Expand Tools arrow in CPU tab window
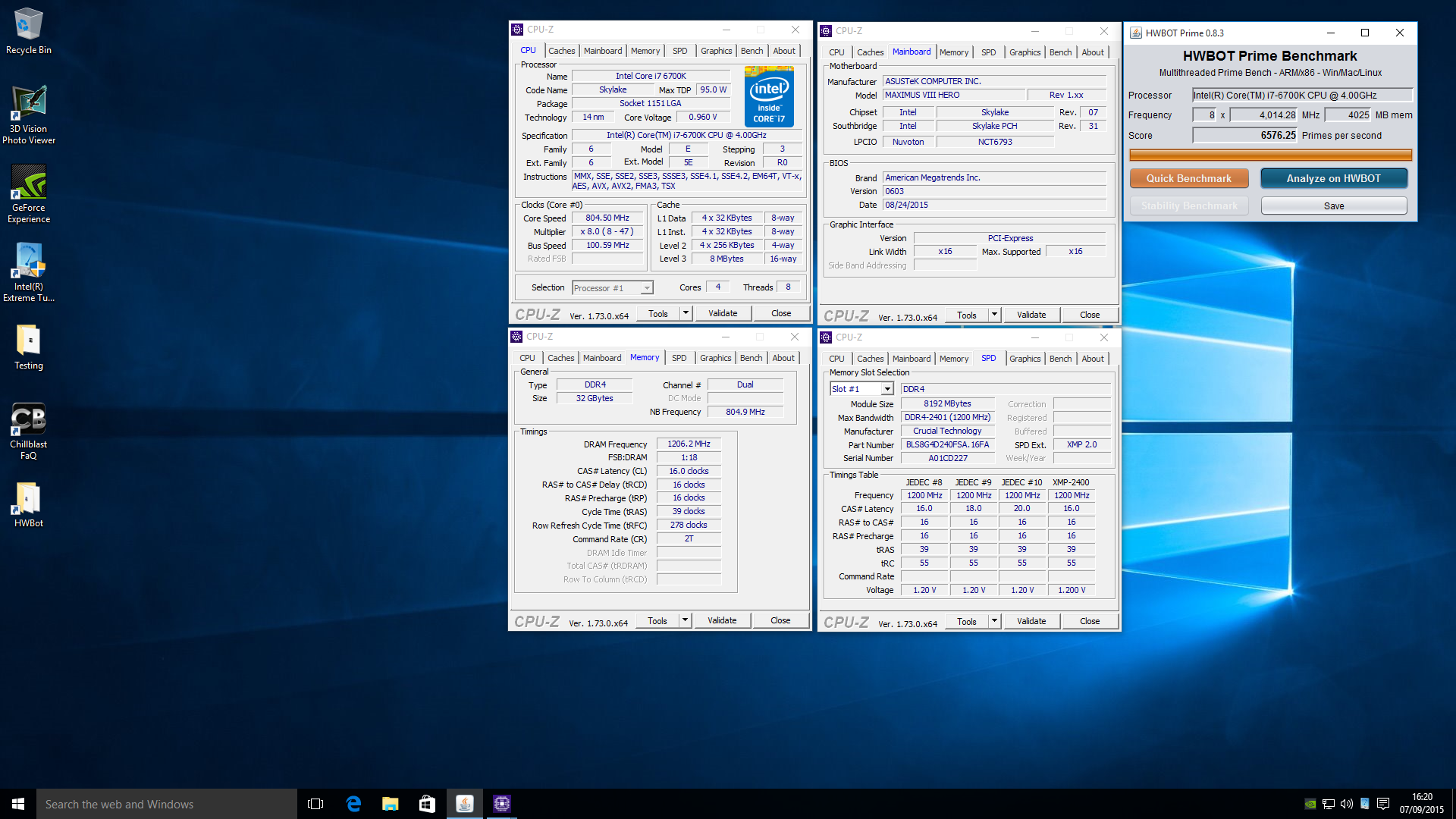Screen dimensions: 1456x819 click(686, 313)
